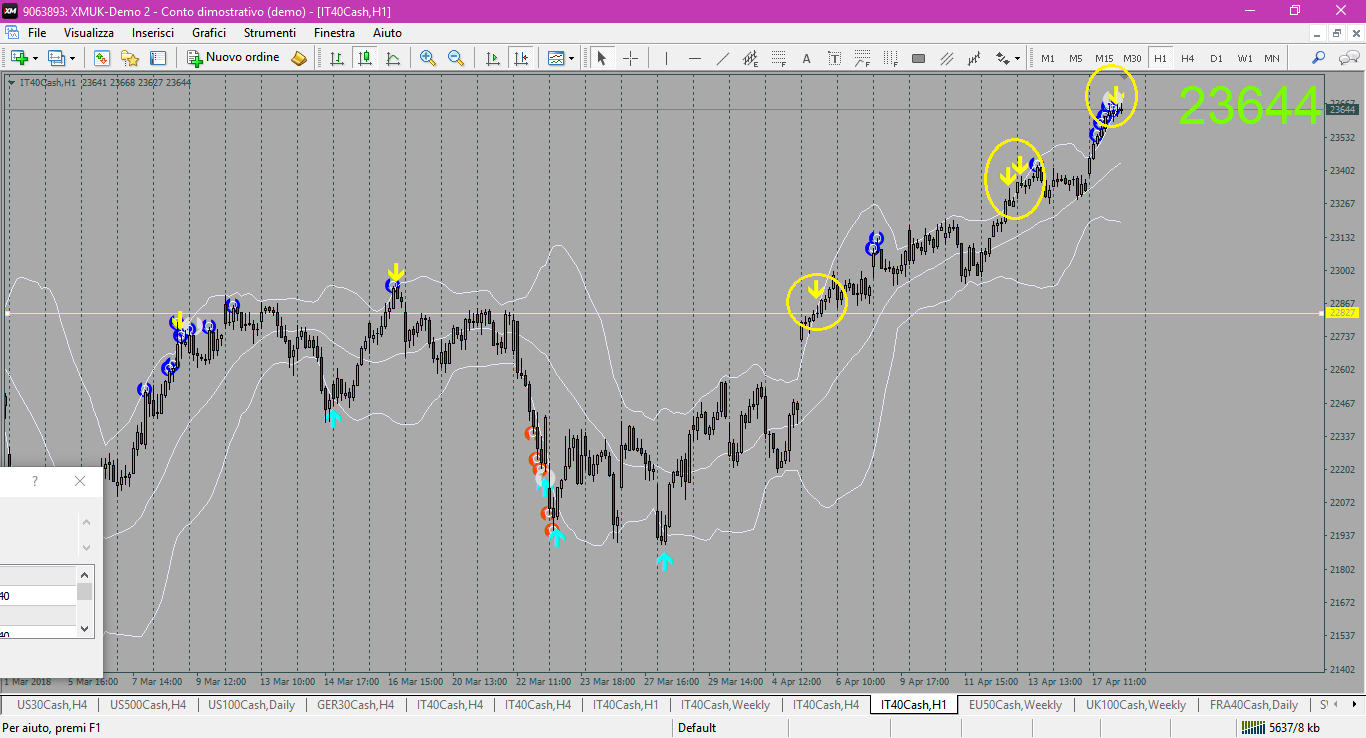Switch to H4 timeframe

(x=1188, y=58)
